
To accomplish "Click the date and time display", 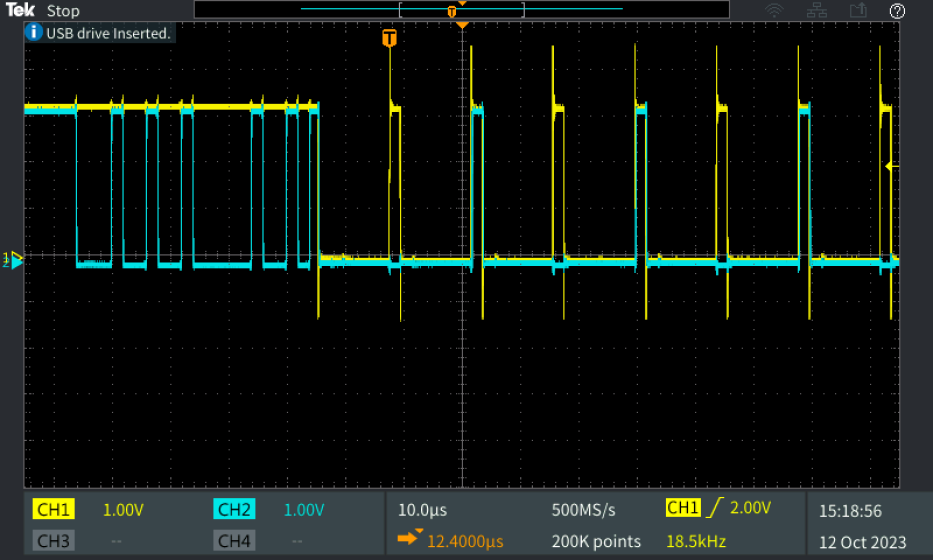I will pos(864,526).
